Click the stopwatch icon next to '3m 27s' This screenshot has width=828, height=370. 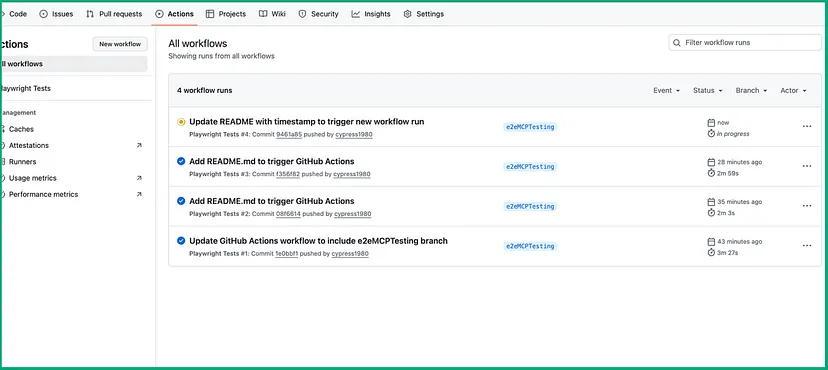[x=711, y=253]
